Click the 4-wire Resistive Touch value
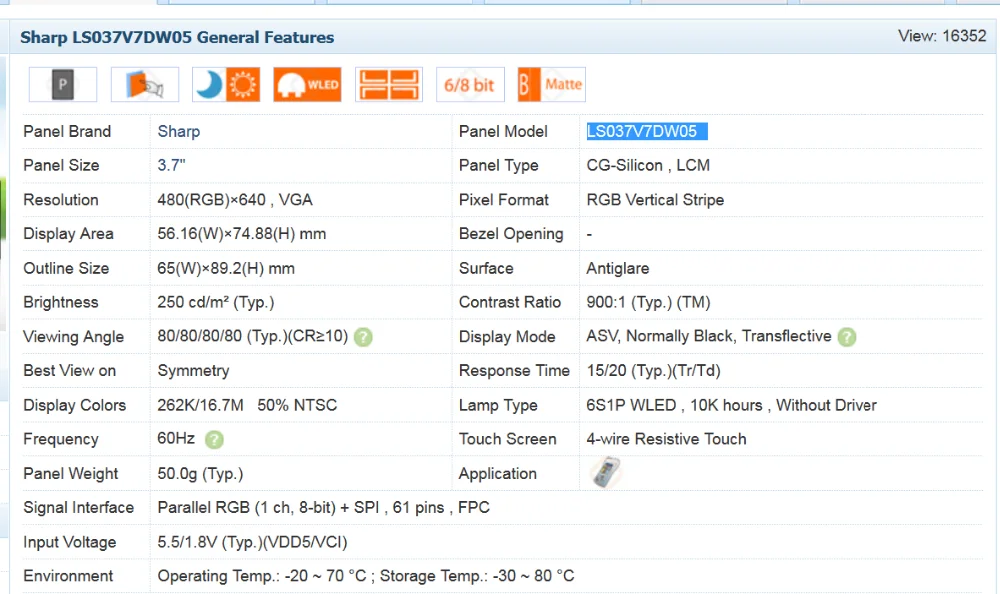Viewport: 1000px width, 594px height. 666,439
